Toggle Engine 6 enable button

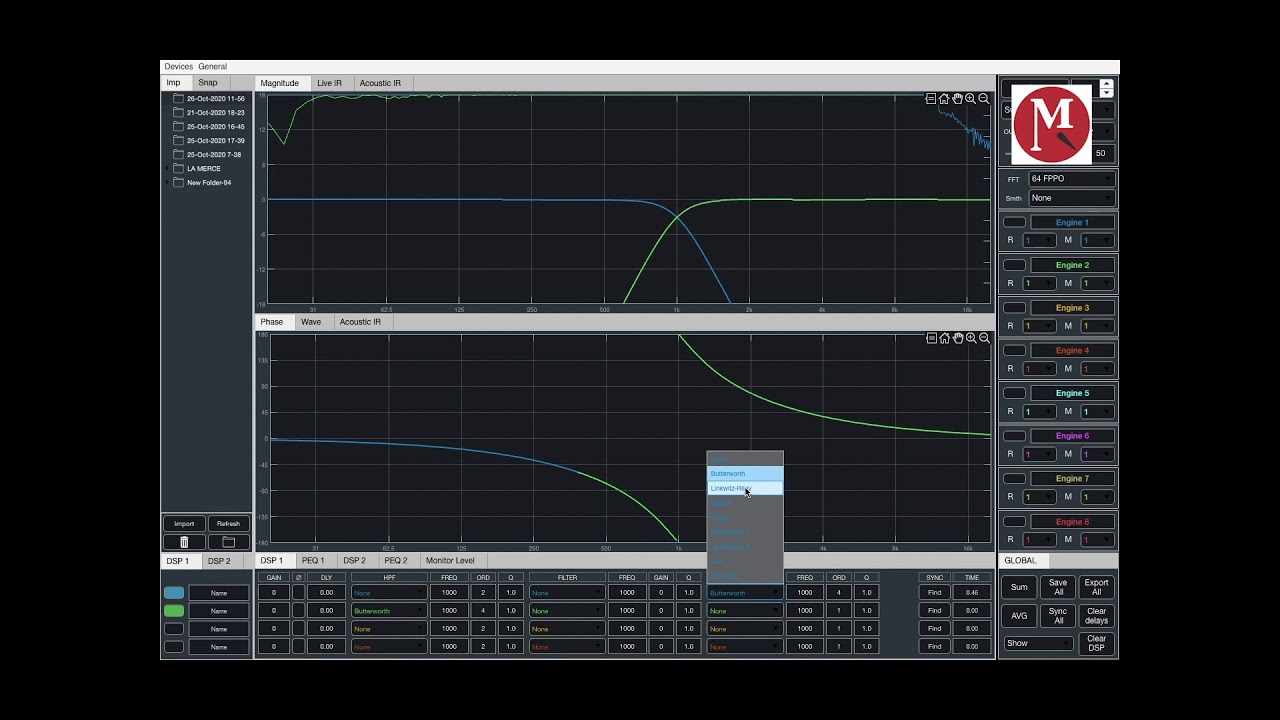[1014, 436]
